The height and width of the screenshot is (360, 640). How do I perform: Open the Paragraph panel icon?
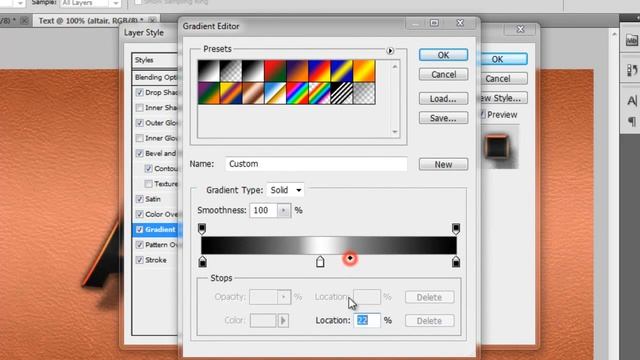coord(631,121)
